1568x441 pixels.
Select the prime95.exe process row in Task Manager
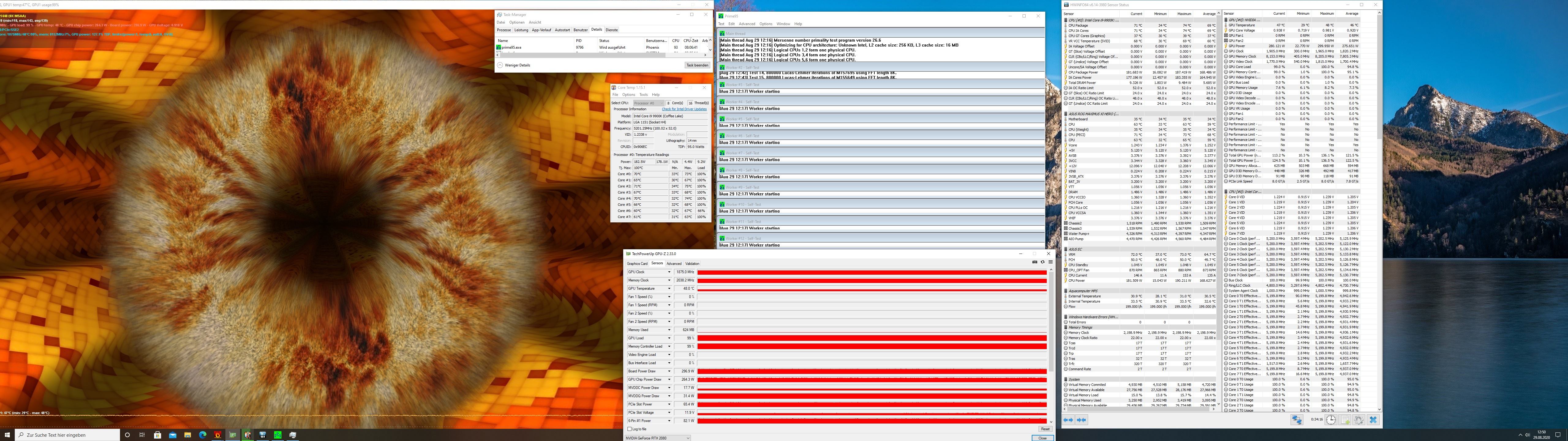coord(603,47)
